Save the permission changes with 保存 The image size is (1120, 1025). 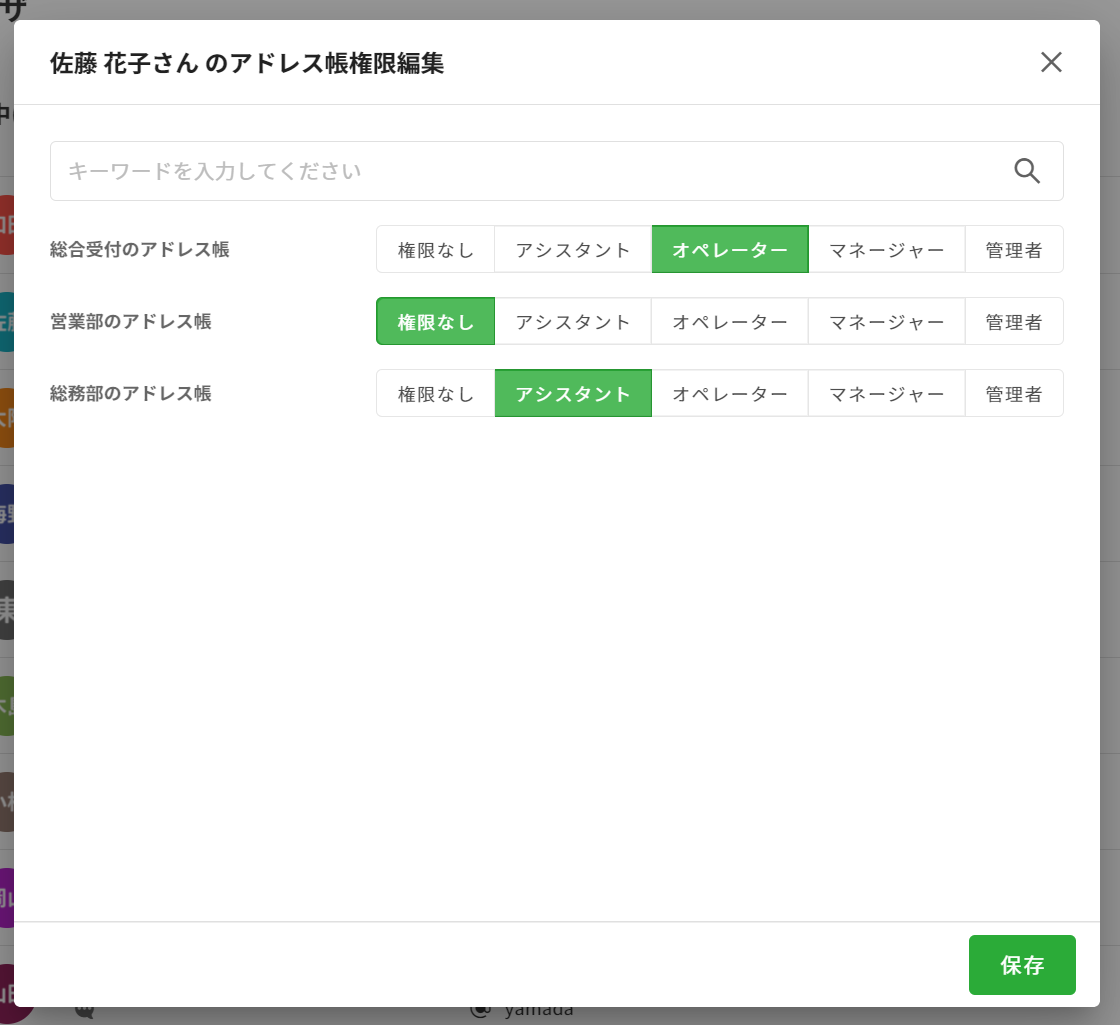point(1021,965)
